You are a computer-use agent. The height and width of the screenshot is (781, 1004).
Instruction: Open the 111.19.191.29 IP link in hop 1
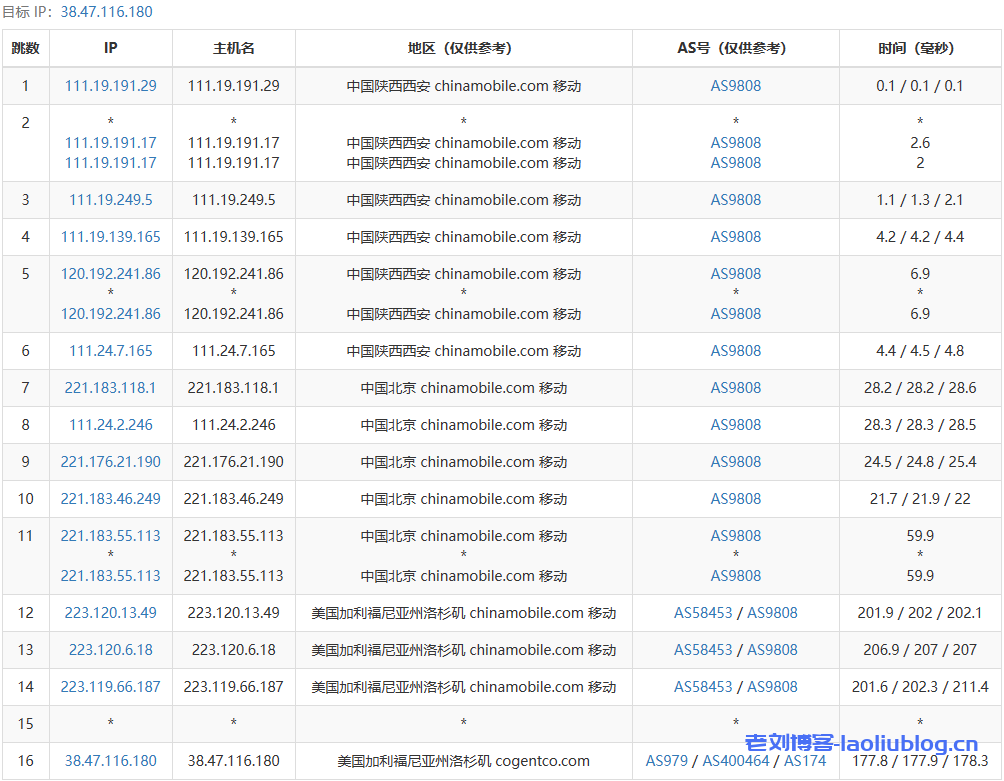point(111,86)
